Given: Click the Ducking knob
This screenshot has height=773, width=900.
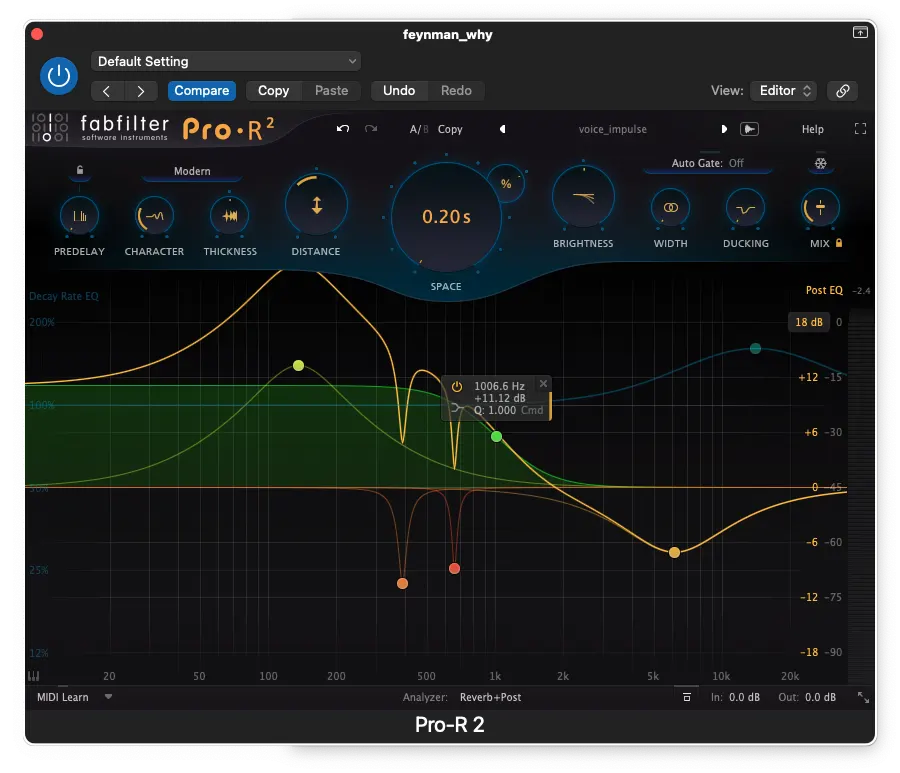Looking at the screenshot, I should [x=745, y=208].
